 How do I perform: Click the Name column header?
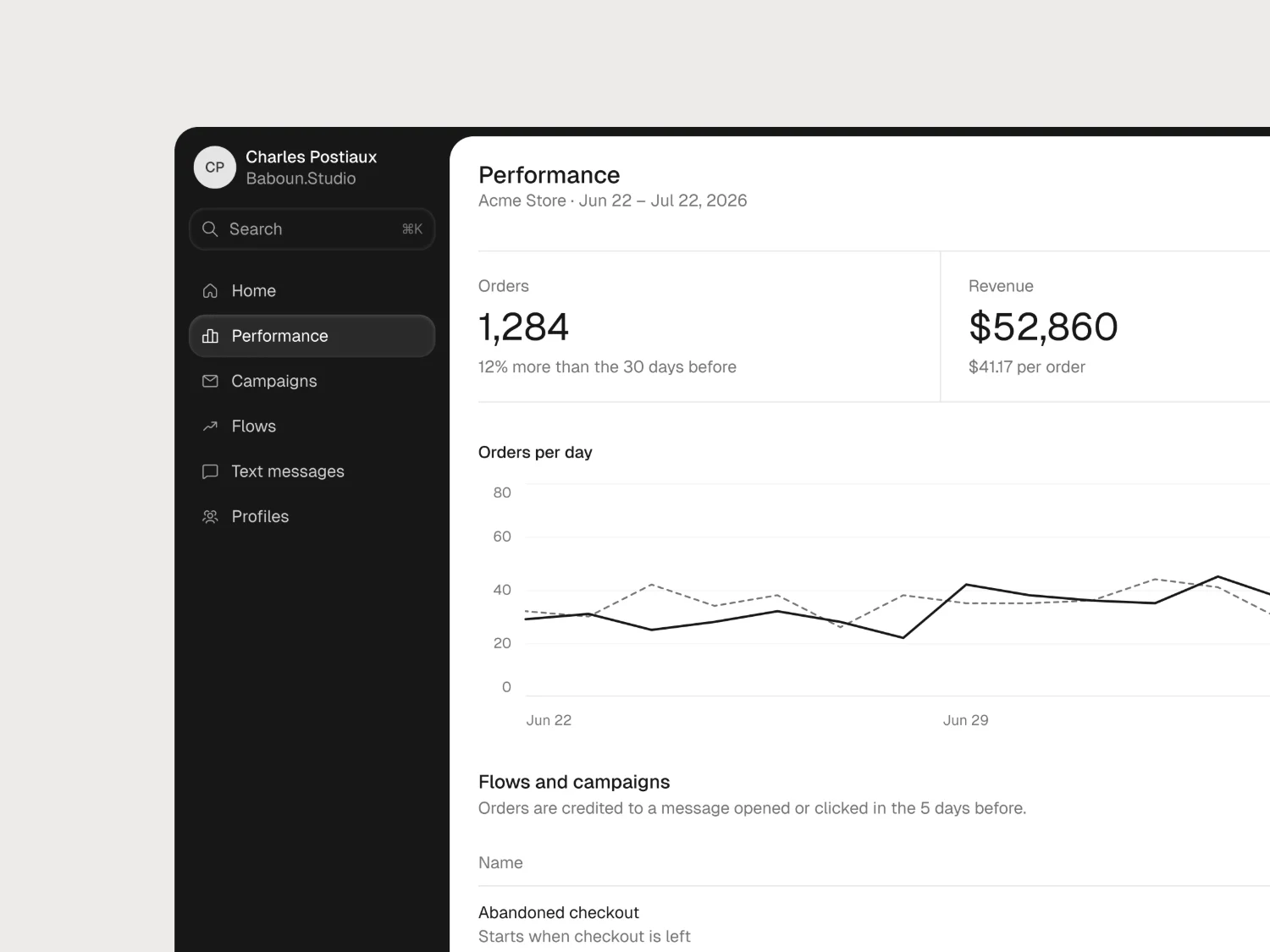pyautogui.click(x=500, y=863)
